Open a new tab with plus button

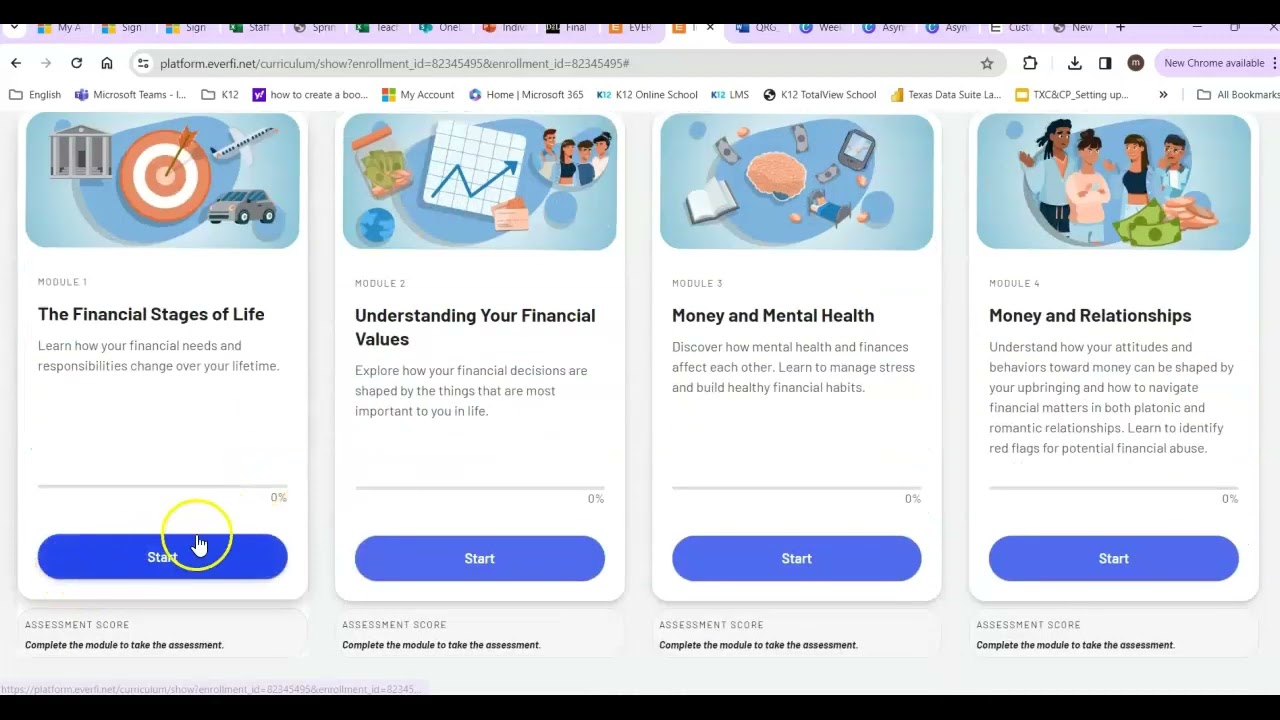pos(1121,27)
